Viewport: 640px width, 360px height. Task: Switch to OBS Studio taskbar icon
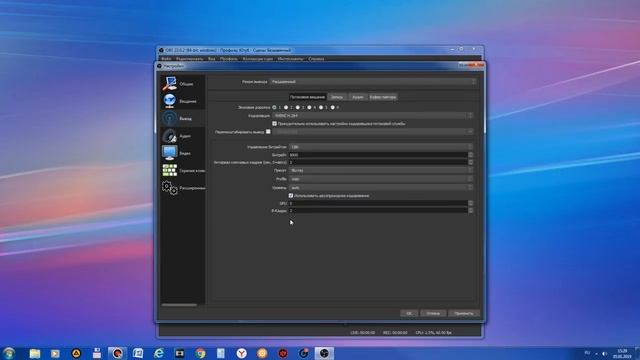pos(324,353)
